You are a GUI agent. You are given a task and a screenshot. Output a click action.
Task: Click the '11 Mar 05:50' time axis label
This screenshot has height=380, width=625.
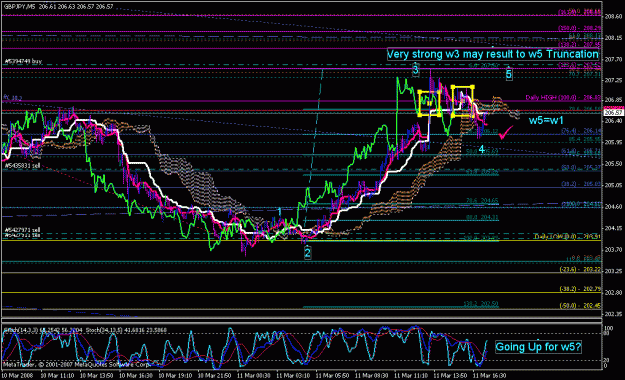[332, 376]
